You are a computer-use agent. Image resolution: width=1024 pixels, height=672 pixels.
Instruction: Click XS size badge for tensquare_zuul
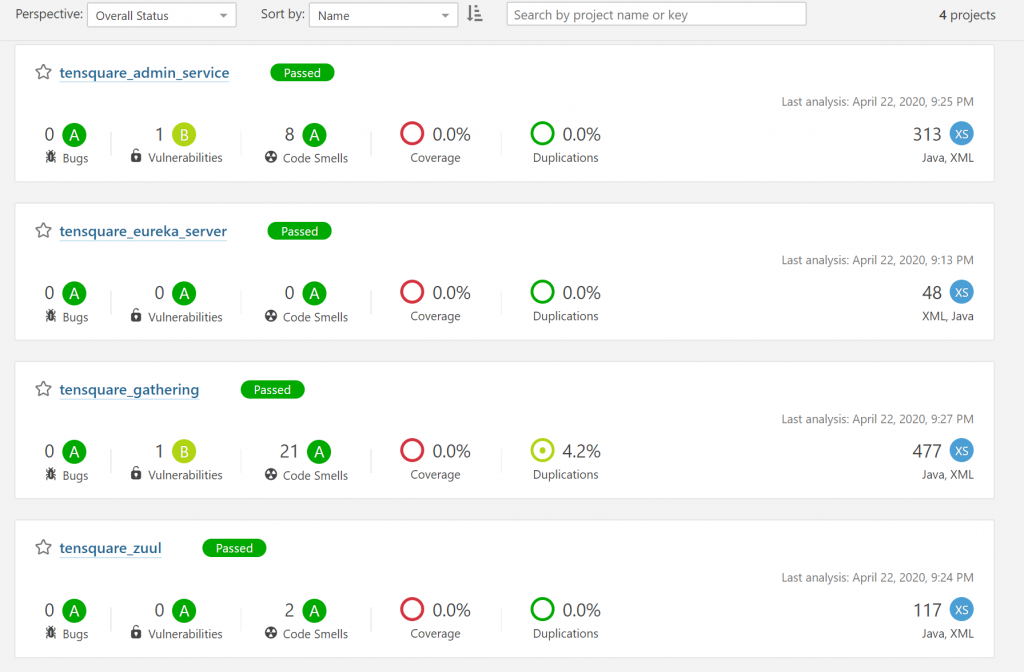click(x=961, y=609)
